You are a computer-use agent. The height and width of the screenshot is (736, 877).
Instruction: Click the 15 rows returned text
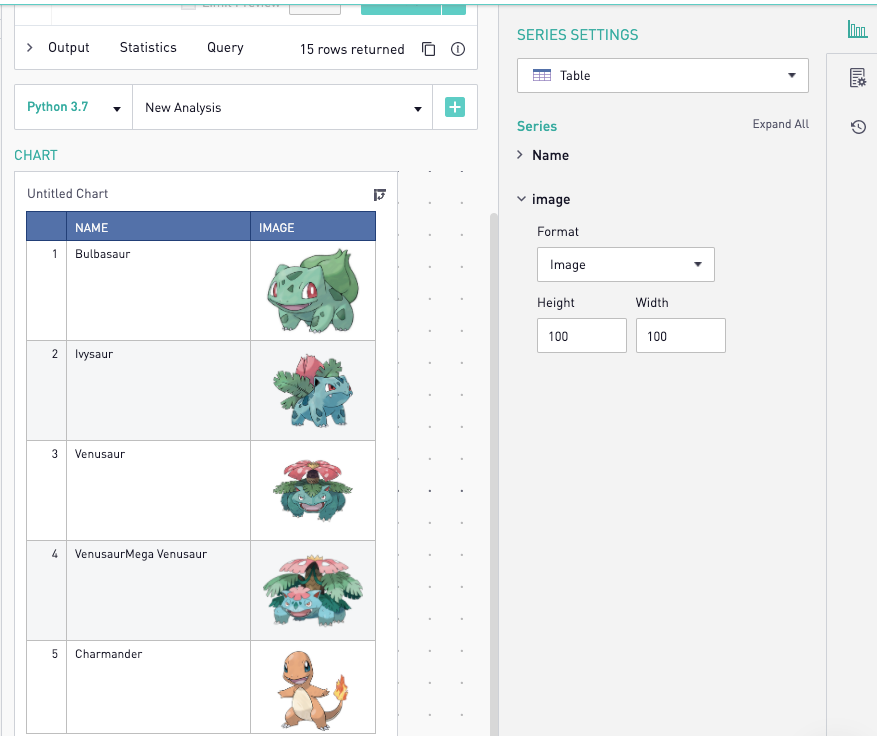point(352,49)
